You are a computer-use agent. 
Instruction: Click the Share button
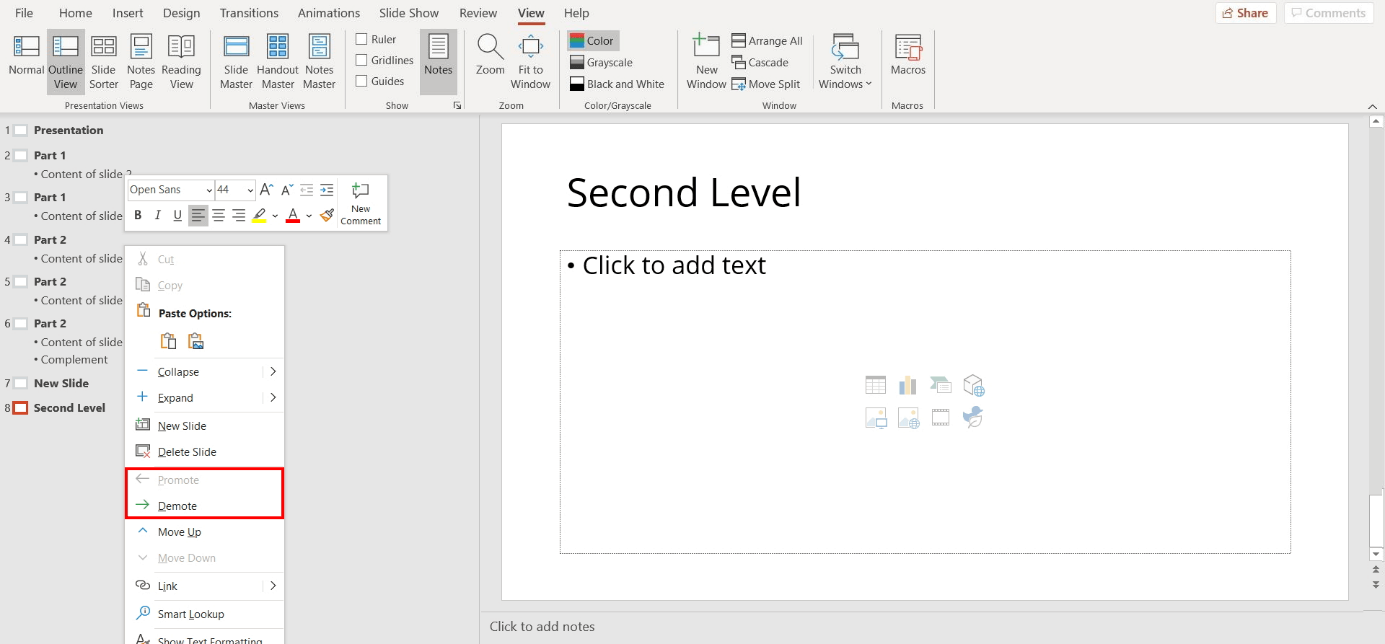coord(1245,13)
